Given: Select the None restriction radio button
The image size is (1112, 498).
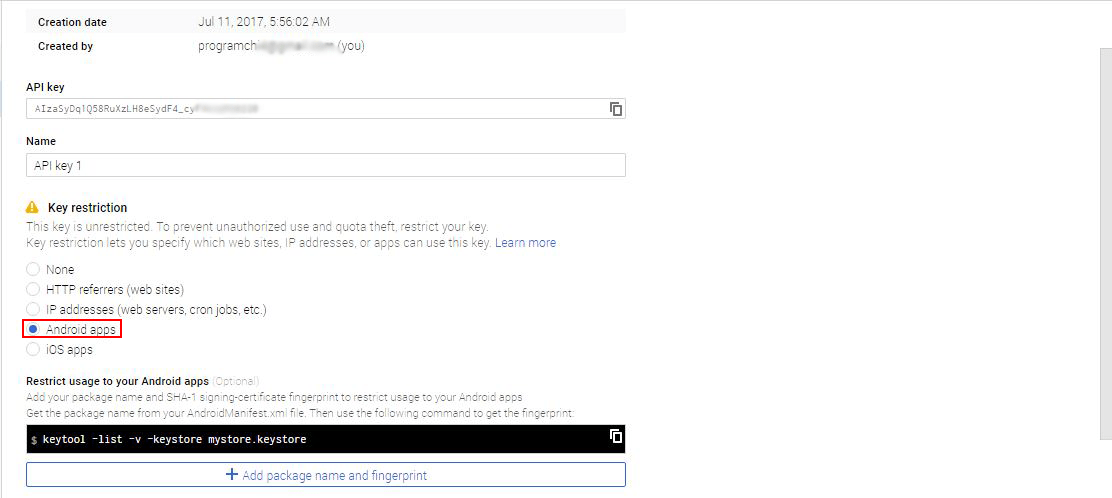Looking at the screenshot, I should (33, 270).
